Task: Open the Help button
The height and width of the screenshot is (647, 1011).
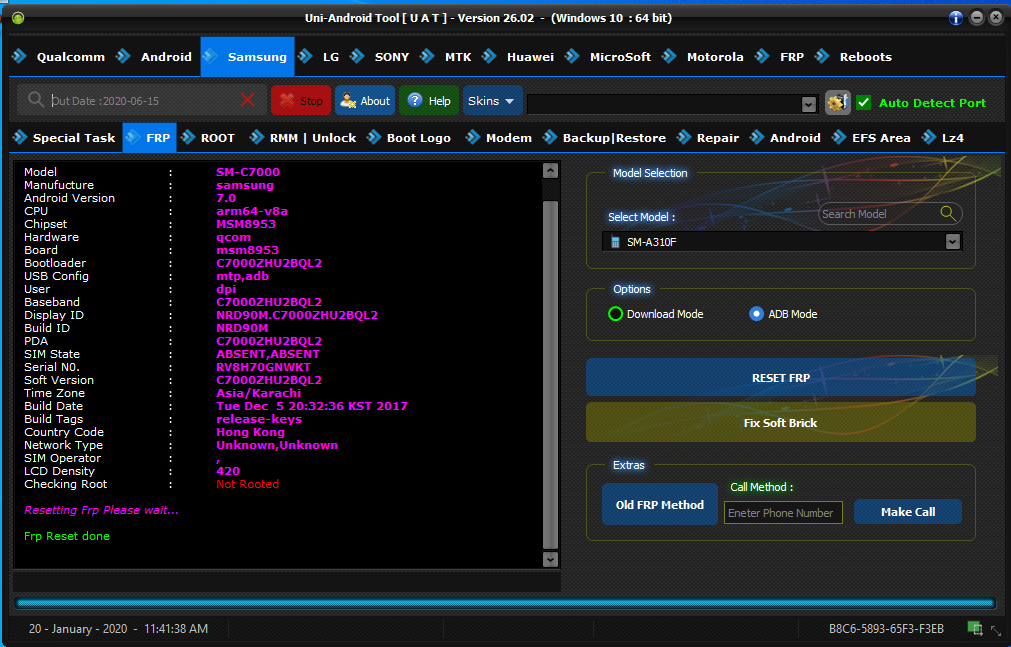Action: click(429, 101)
